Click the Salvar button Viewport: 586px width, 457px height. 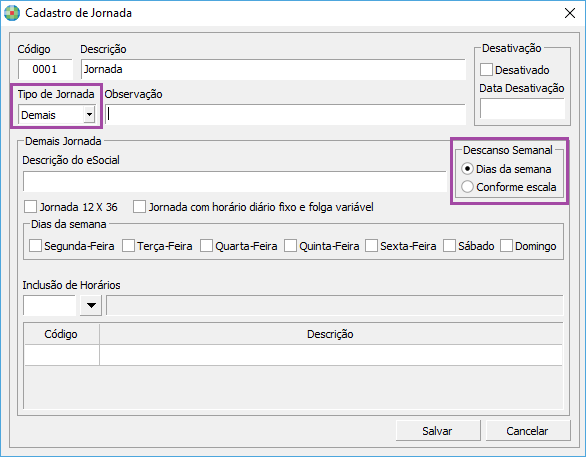coord(438,431)
